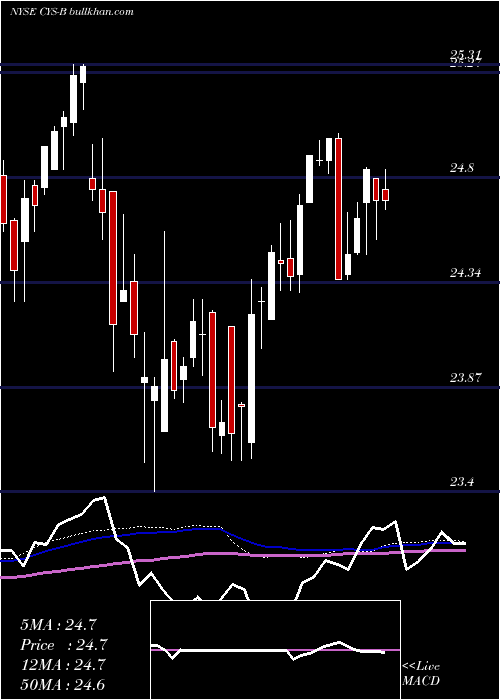Click the 50MA : 24.6 reading
The image size is (500, 700).
pyautogui.click(x=63, y=684)
